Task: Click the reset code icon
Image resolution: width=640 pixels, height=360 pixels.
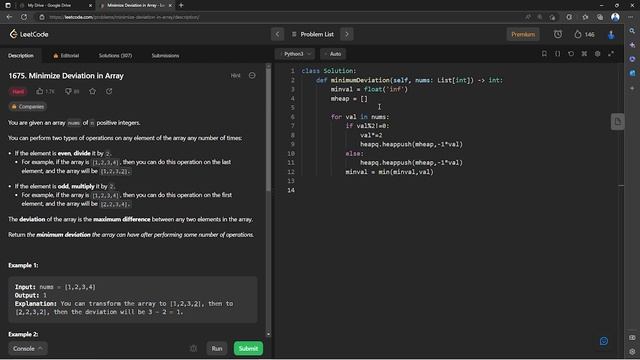Action: (571, 54)
